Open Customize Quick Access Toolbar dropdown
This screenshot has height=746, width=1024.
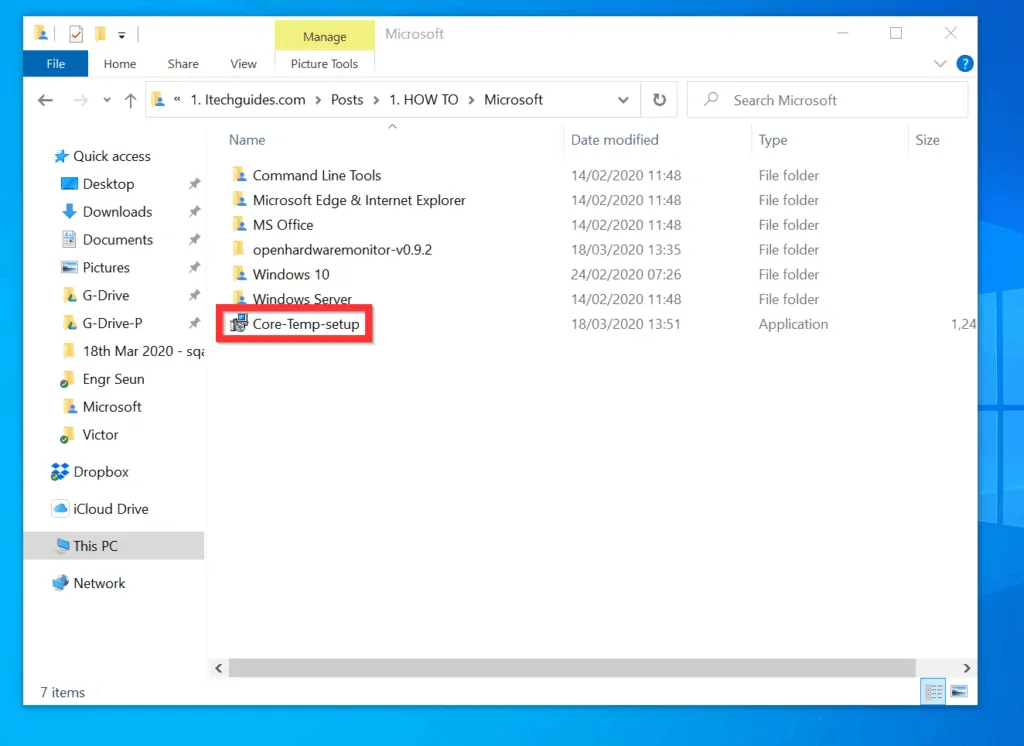(122, 35)
